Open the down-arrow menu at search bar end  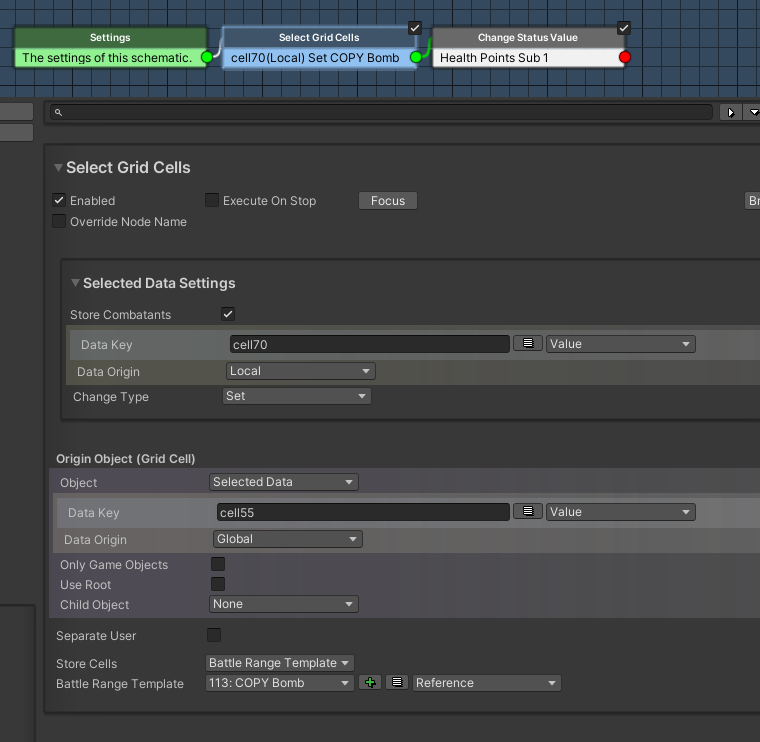tap(753, 112)
